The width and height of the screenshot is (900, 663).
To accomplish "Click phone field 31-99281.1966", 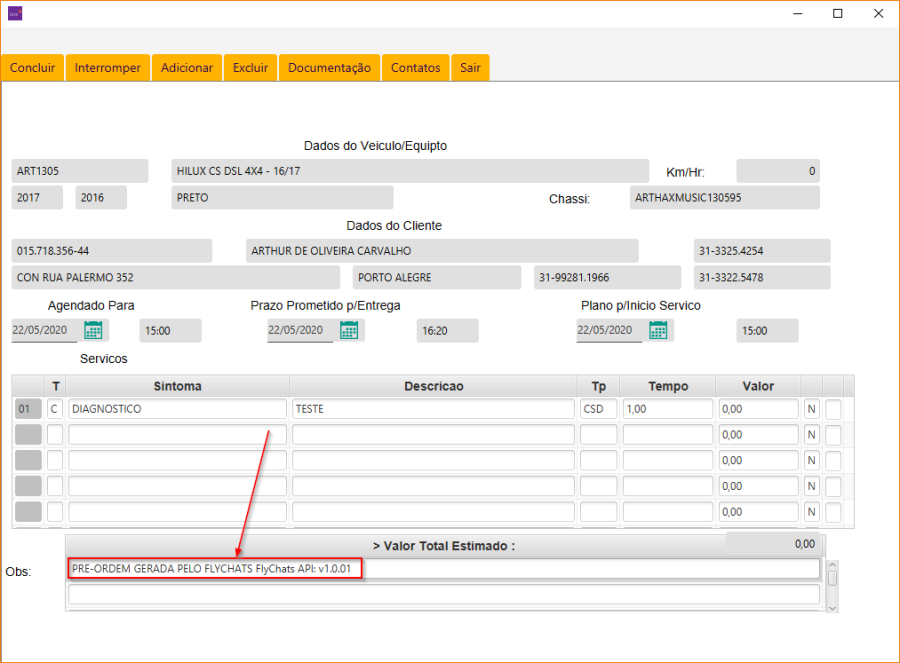I will (607, 277).
